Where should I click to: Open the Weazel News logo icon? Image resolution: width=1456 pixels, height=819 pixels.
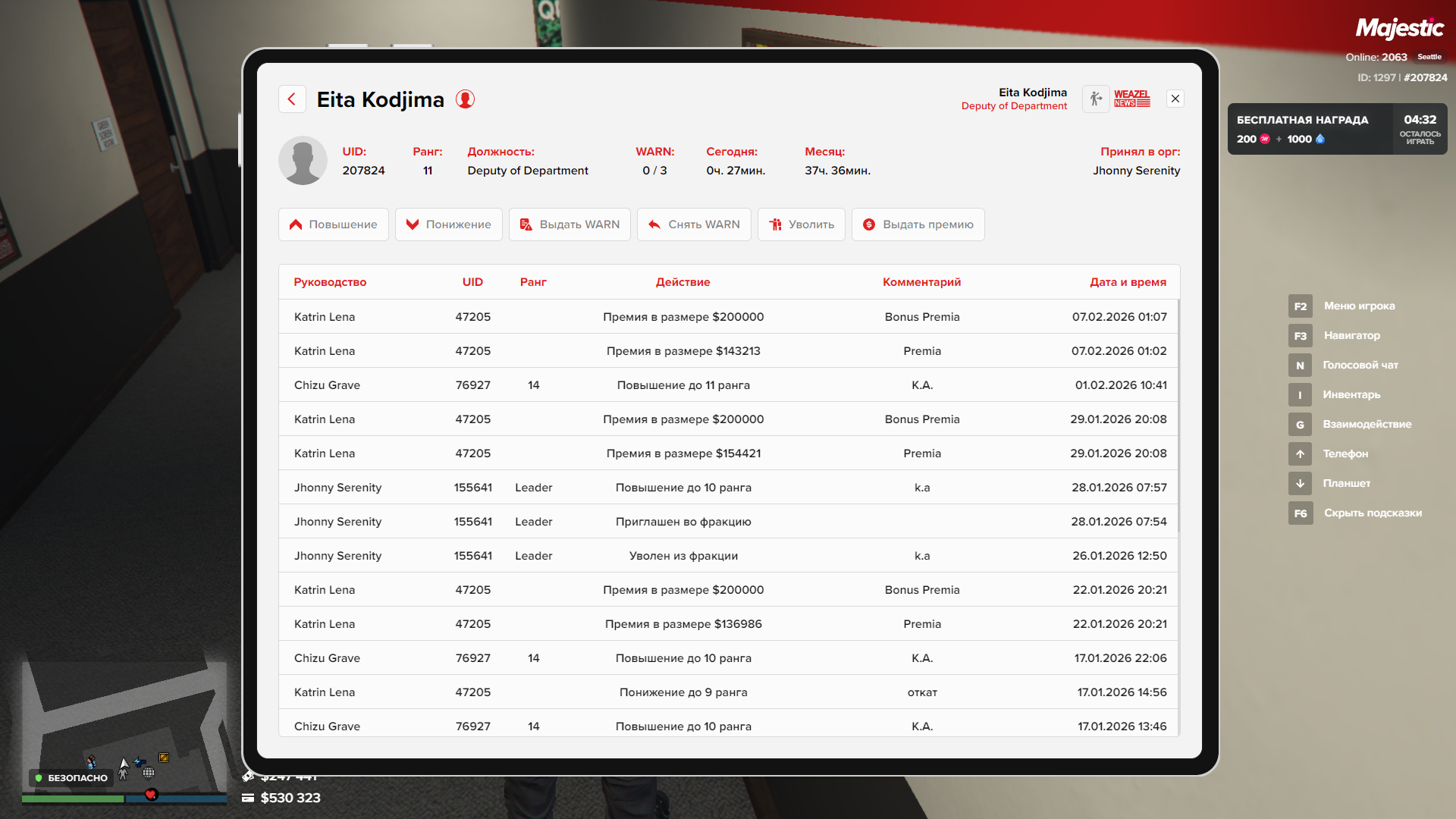point(1131,99)
